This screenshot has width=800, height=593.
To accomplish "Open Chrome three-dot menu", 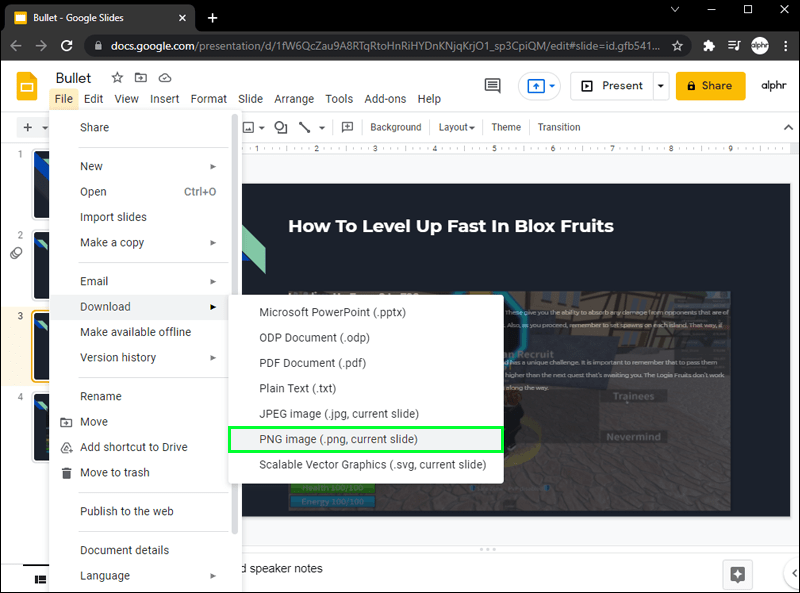I will point(786,46).
